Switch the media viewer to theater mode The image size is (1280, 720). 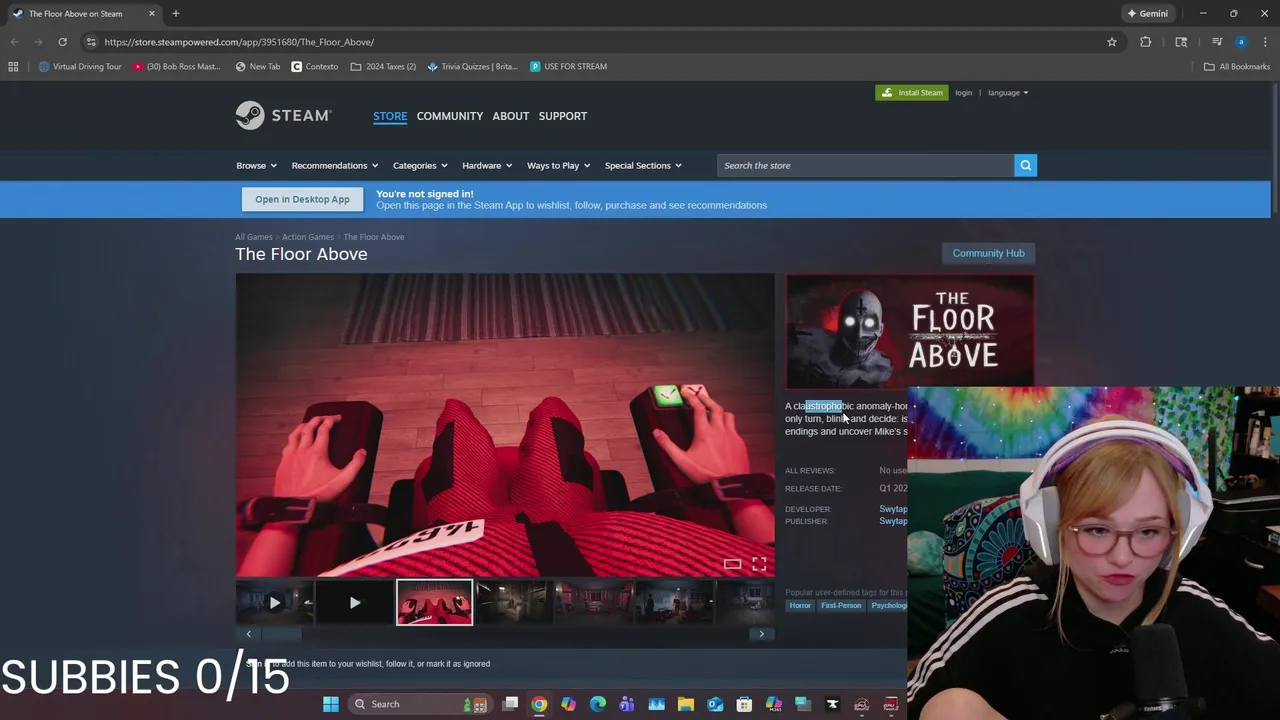(x=732, y=565)
